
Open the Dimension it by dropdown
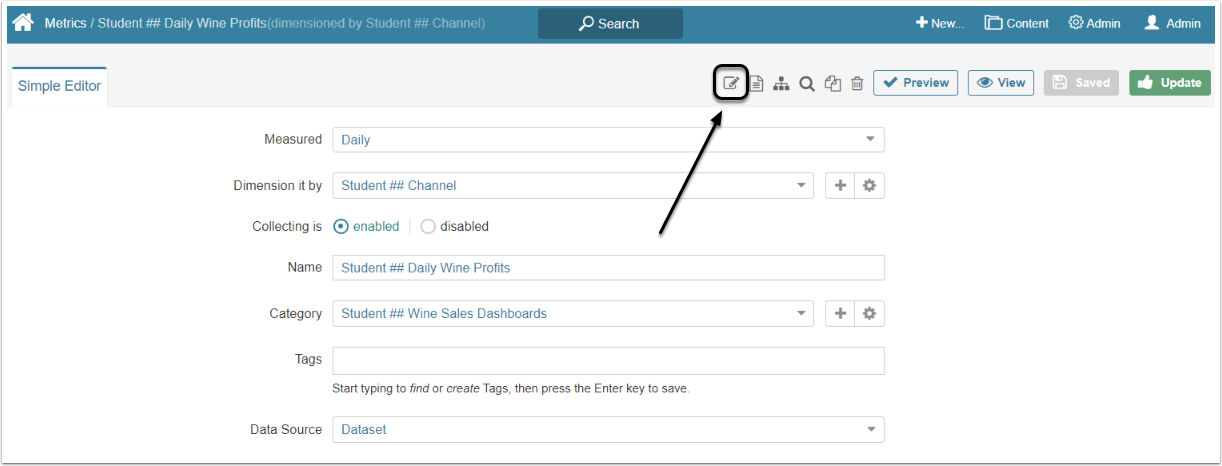pyautogui.click(x=573, y=185)
